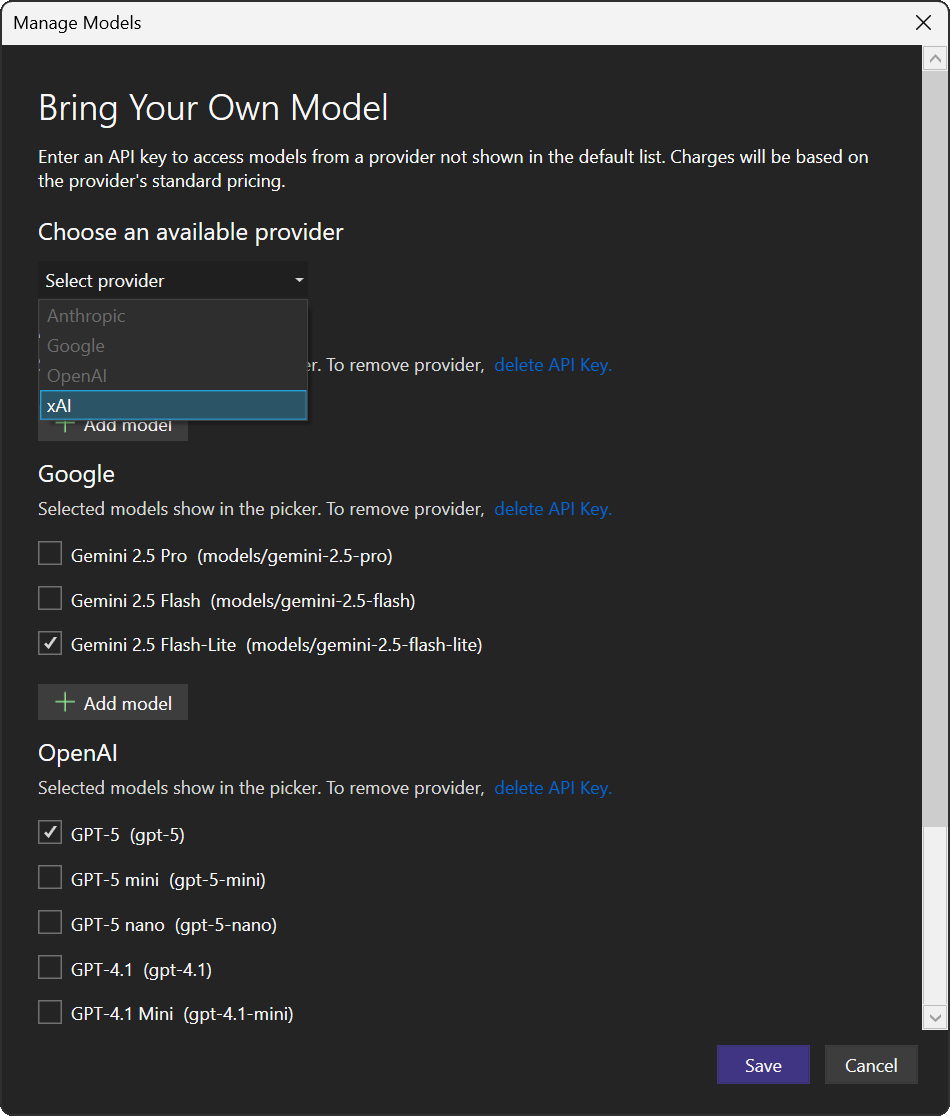
Task: Uncheck Gemini 2.5 Flash-Lite model
Action: tap(50, 643)
